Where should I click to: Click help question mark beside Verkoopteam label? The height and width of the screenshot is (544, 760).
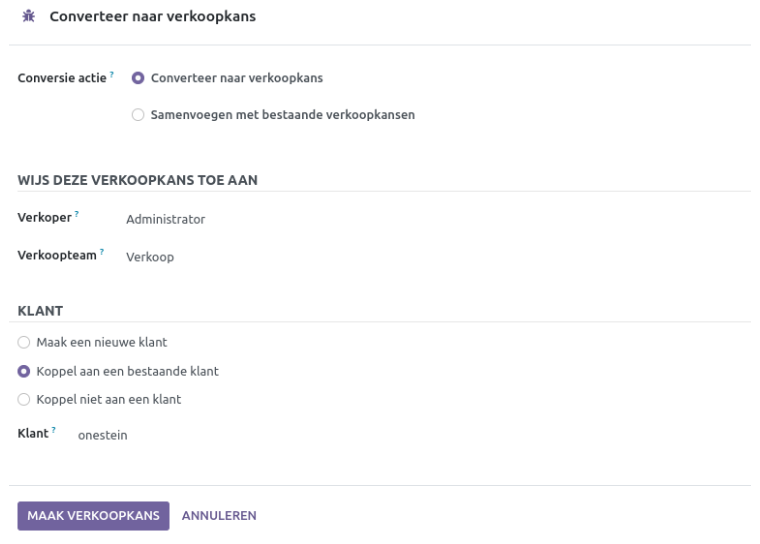[x=101, y=253]
